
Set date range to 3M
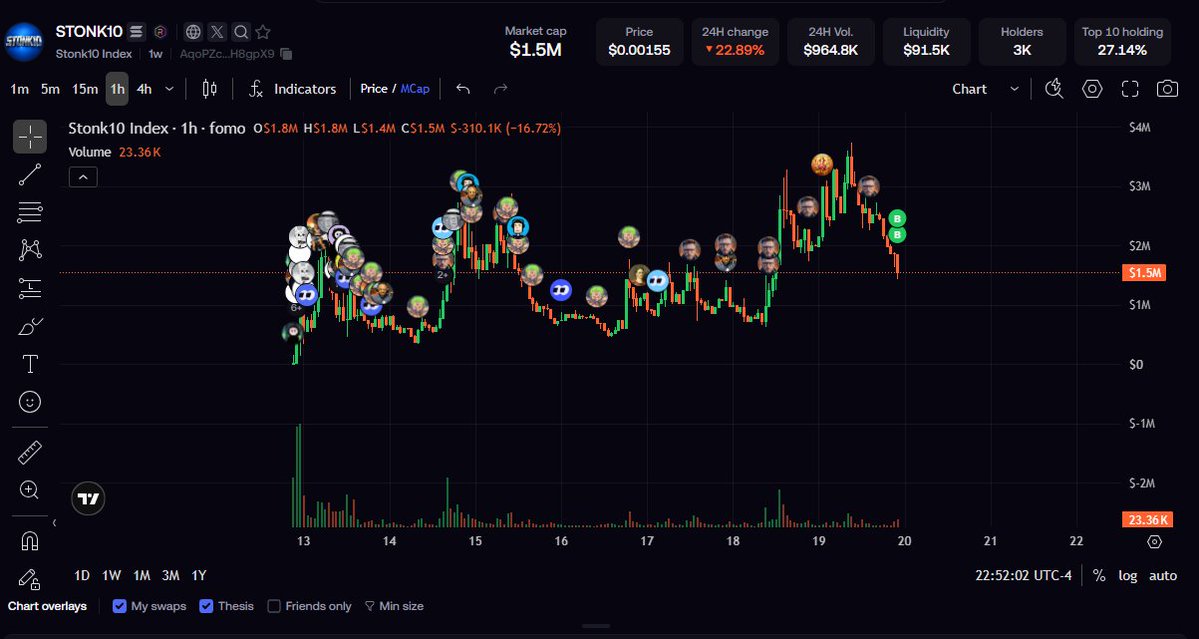tap(171, 576)
